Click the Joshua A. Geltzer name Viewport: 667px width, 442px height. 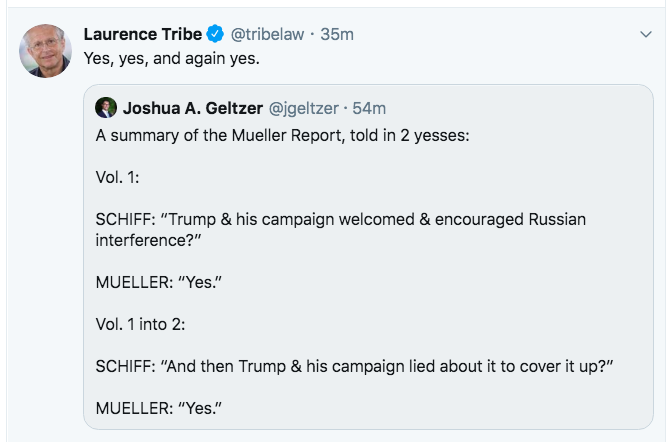coord(188,107)
